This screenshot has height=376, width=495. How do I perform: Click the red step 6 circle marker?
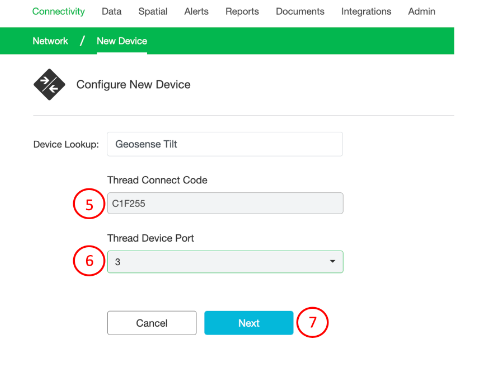click(x=89, y=261)
